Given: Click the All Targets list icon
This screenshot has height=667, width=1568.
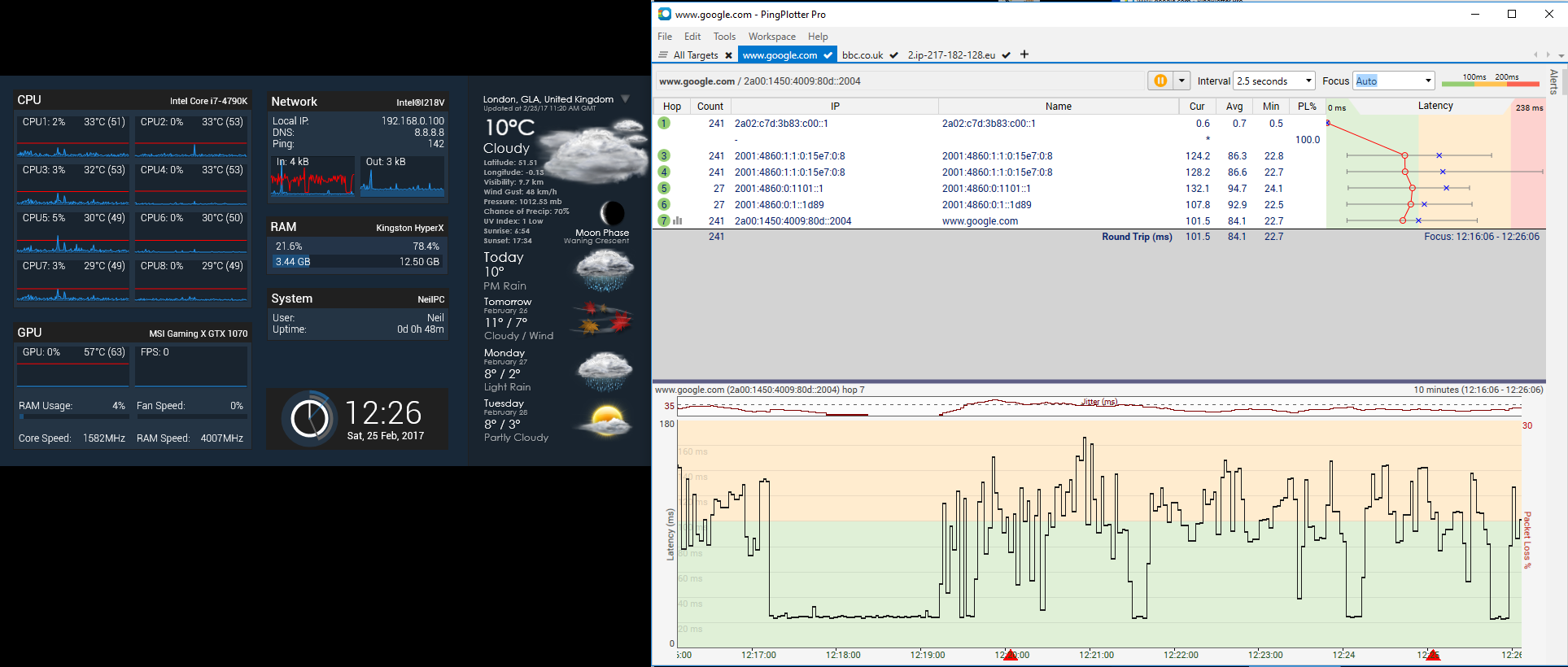Looking at the screenshot, I should pos(663,55).
